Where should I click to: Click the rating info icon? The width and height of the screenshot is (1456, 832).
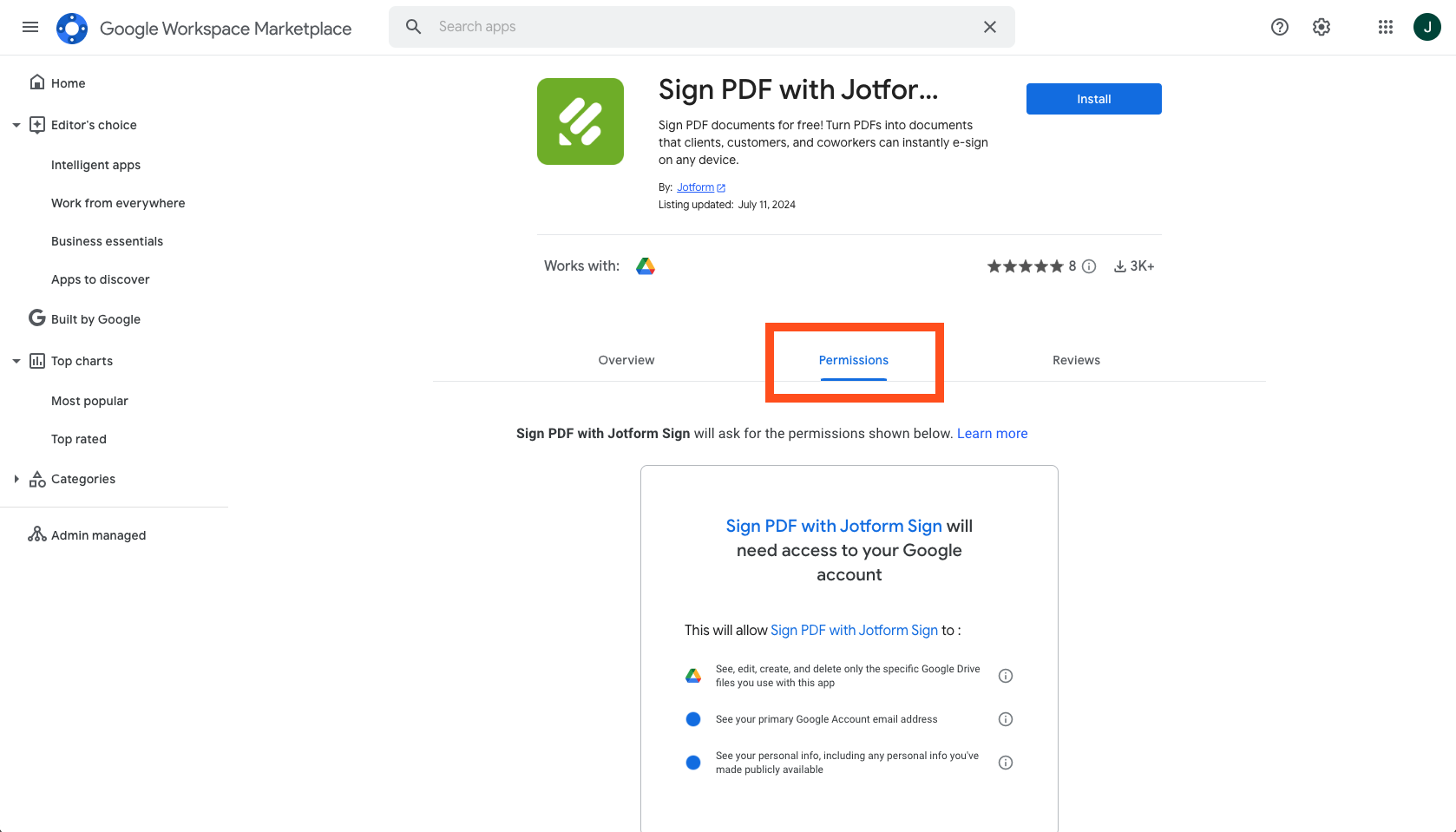(1089, 266)
